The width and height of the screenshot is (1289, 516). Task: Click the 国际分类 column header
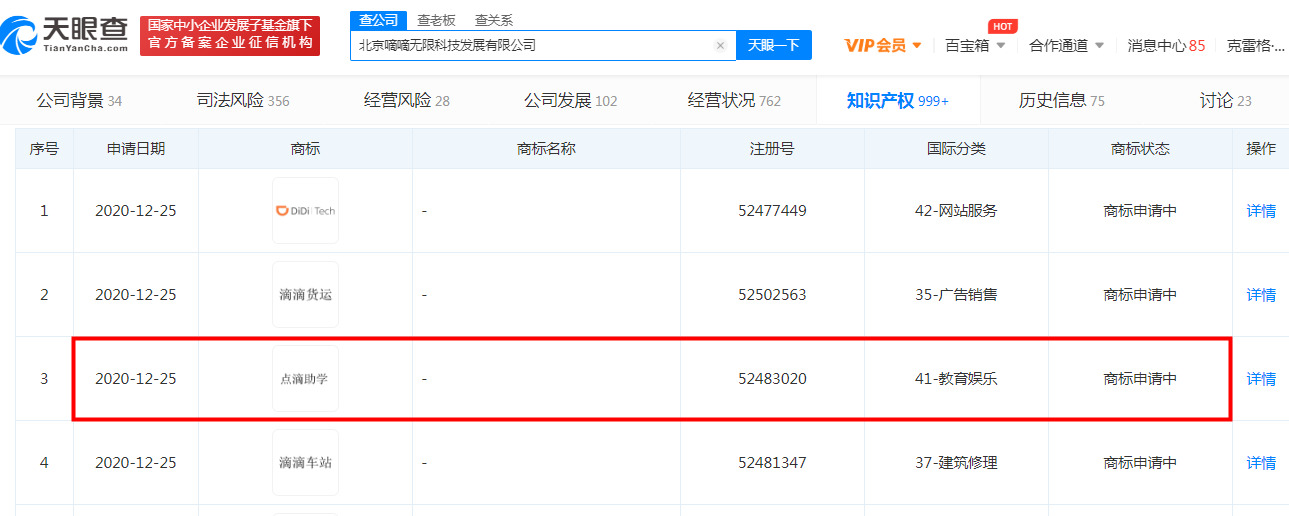click(956, 148)
